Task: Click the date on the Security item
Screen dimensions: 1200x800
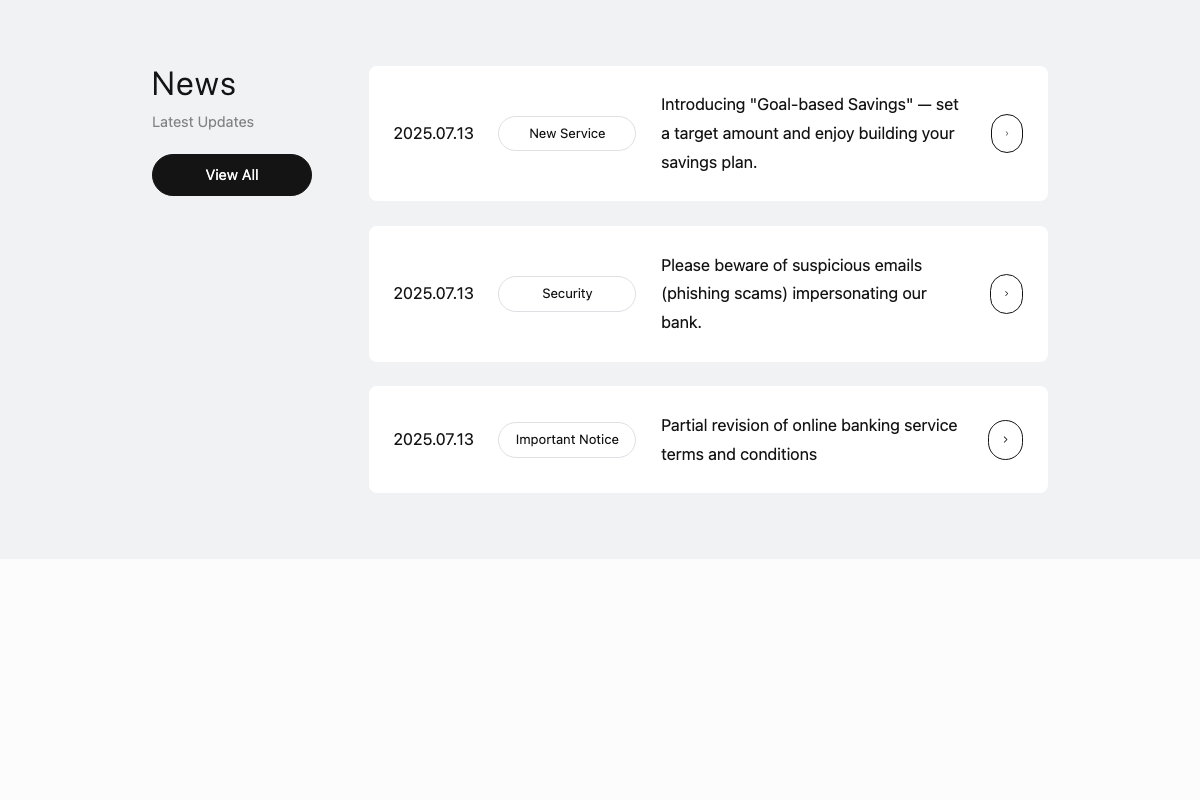Action: (x=433, y=294)
